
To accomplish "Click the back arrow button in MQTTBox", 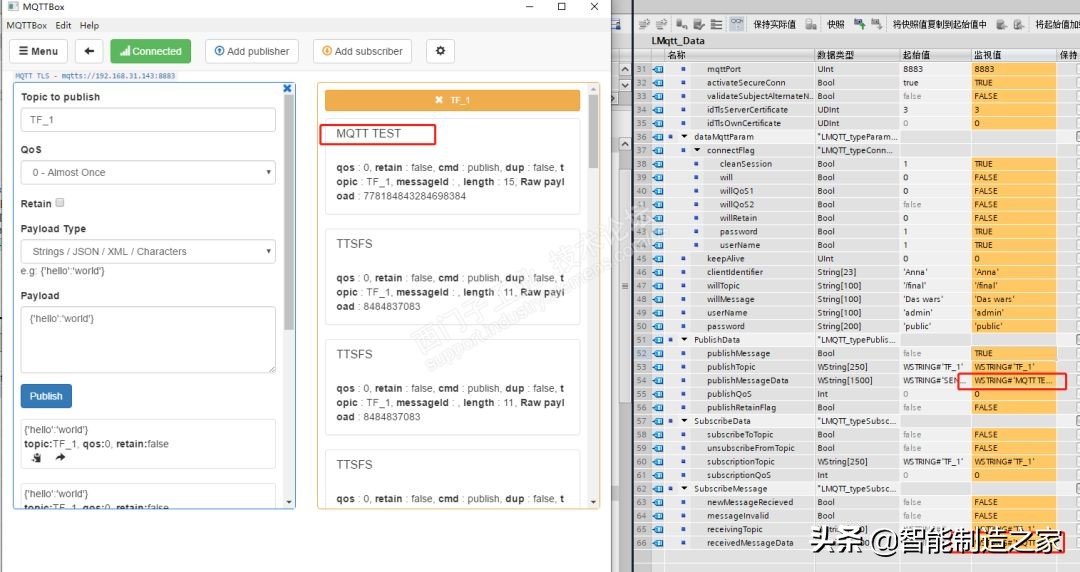I will click(88, 51).
